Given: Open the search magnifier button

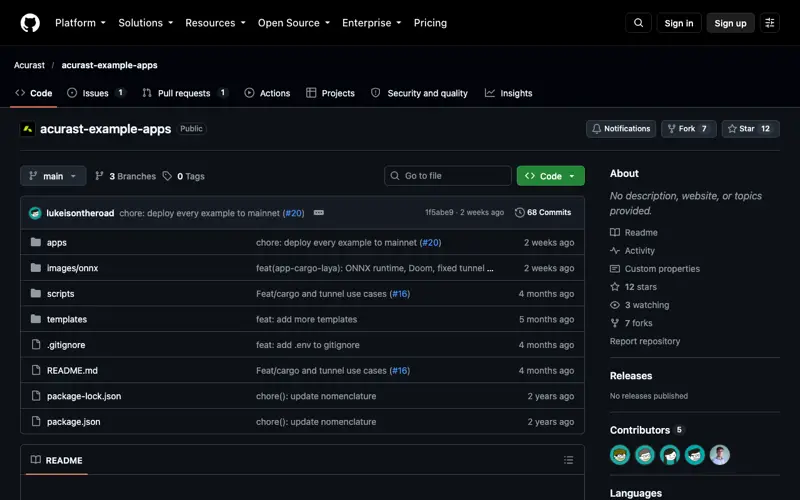Looking at the screenshot, I should pyautogui.click(x=638, y=23).
